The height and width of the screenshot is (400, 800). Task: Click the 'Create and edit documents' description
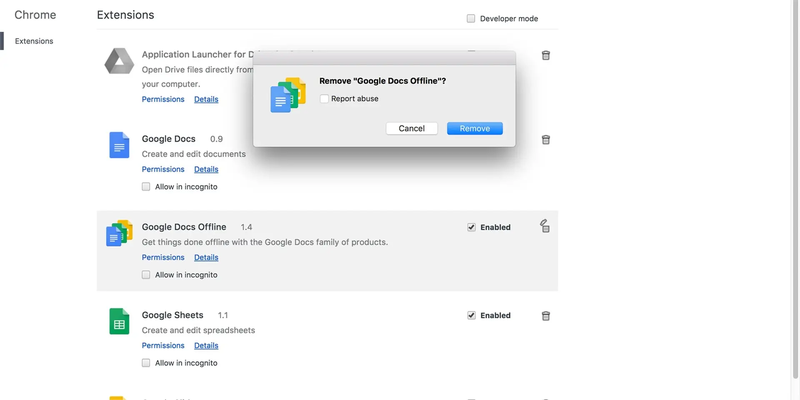coord(194,154)
